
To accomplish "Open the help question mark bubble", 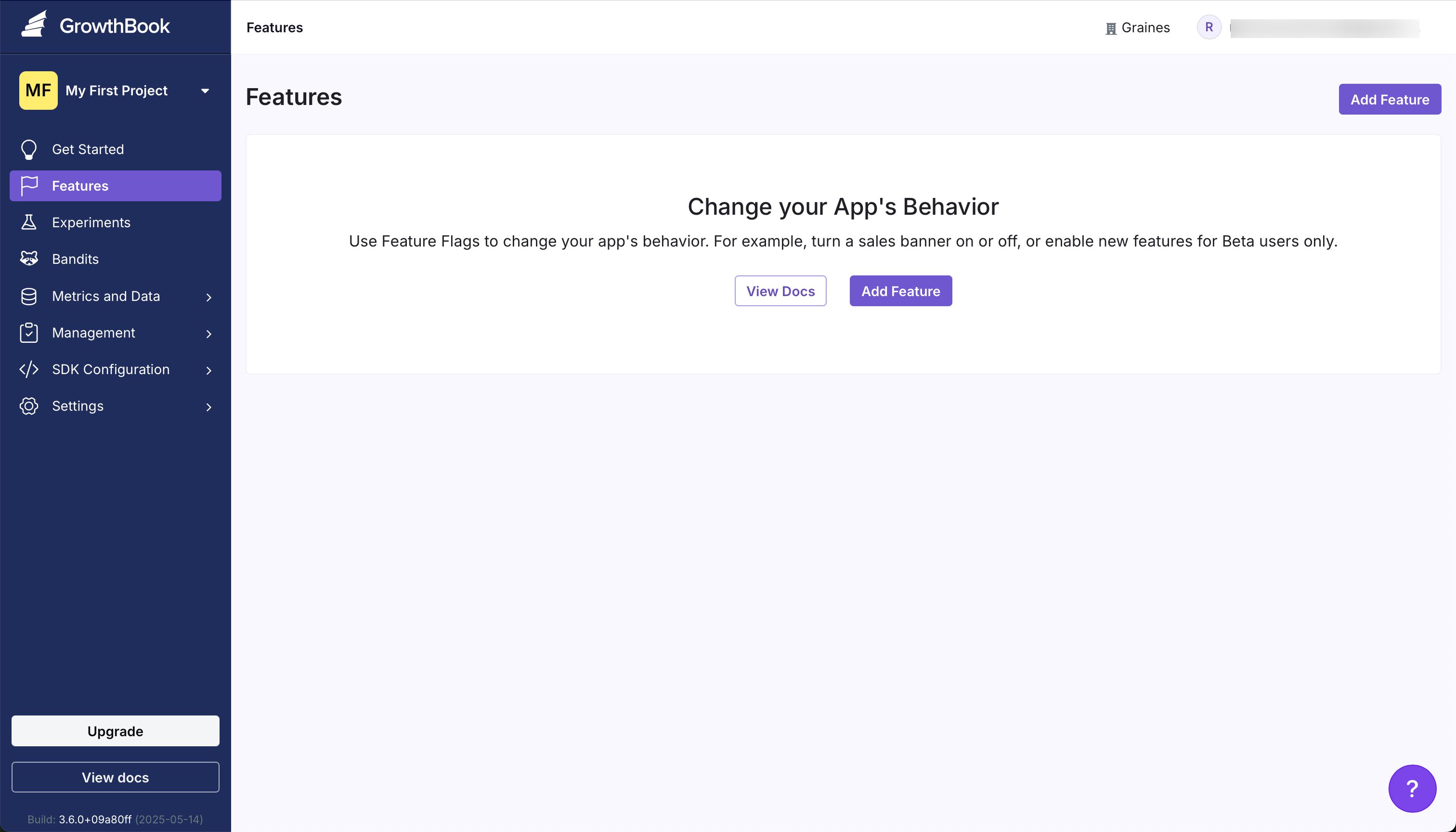I will (x=1412, y=789).
